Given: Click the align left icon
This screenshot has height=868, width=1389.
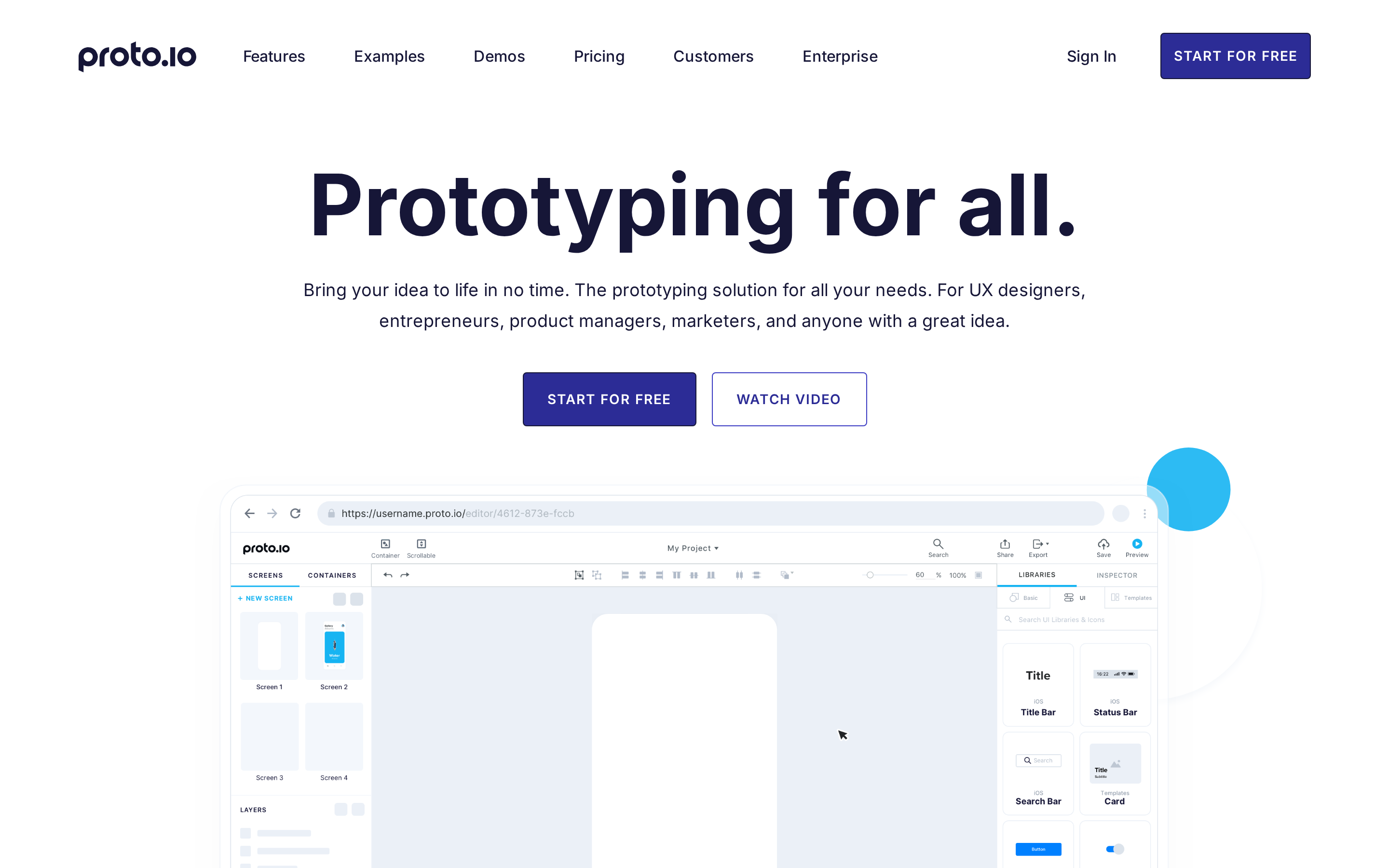Looking at the screenshot, I should (x=625, y=575).
